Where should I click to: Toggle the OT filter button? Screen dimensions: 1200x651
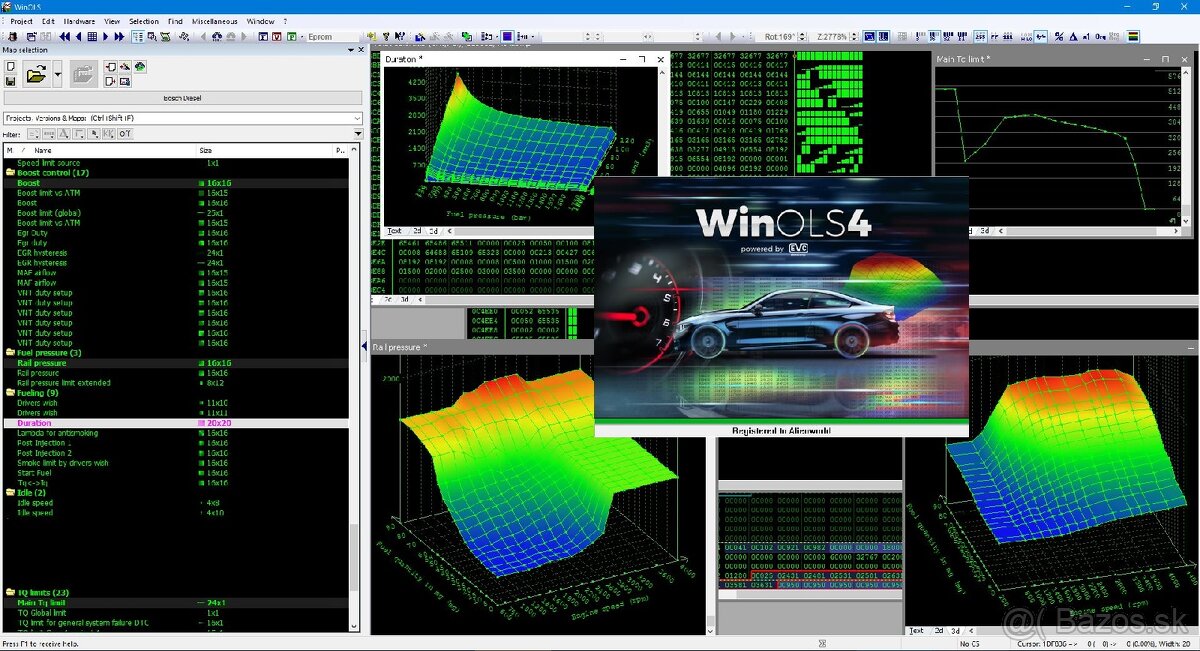(x=125, y=133)
